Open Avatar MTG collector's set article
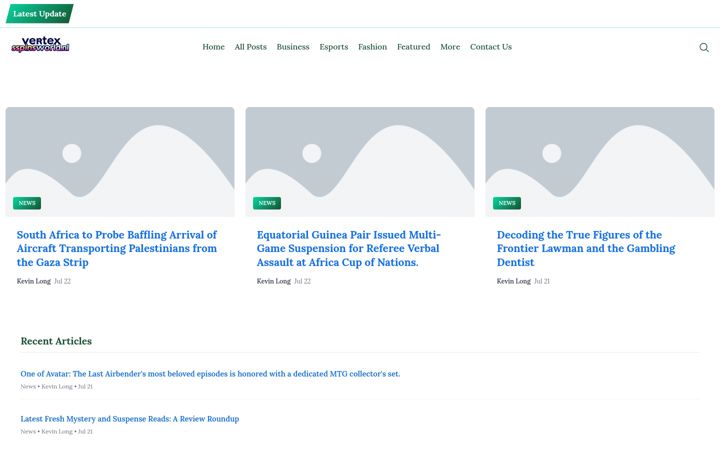720x450 pixels. [x=210, y=374]
